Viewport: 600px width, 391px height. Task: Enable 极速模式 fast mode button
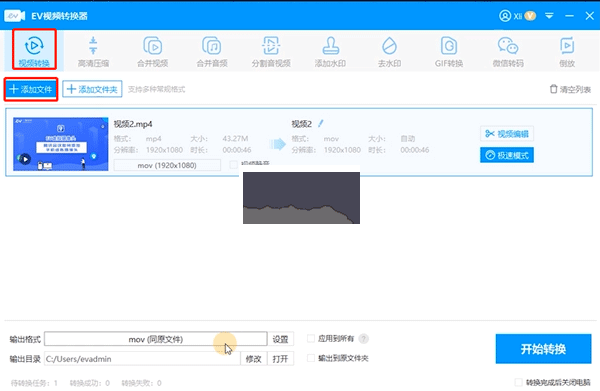tap(507, 155)
